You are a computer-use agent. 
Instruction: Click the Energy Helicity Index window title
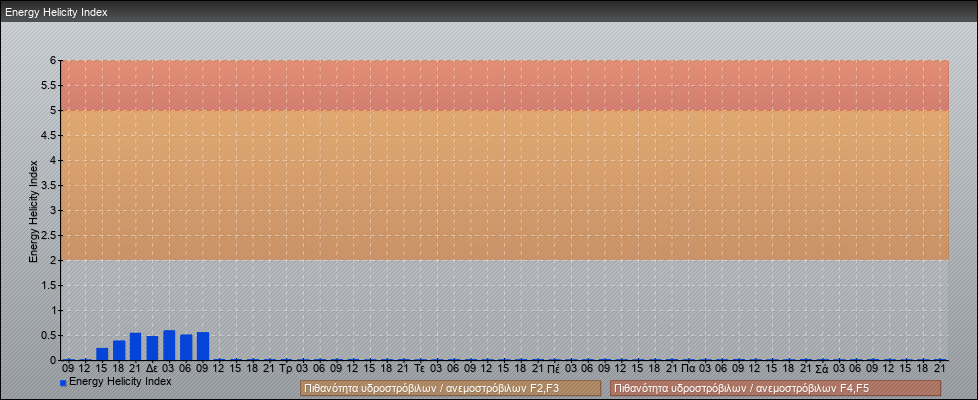coord(56,13)
